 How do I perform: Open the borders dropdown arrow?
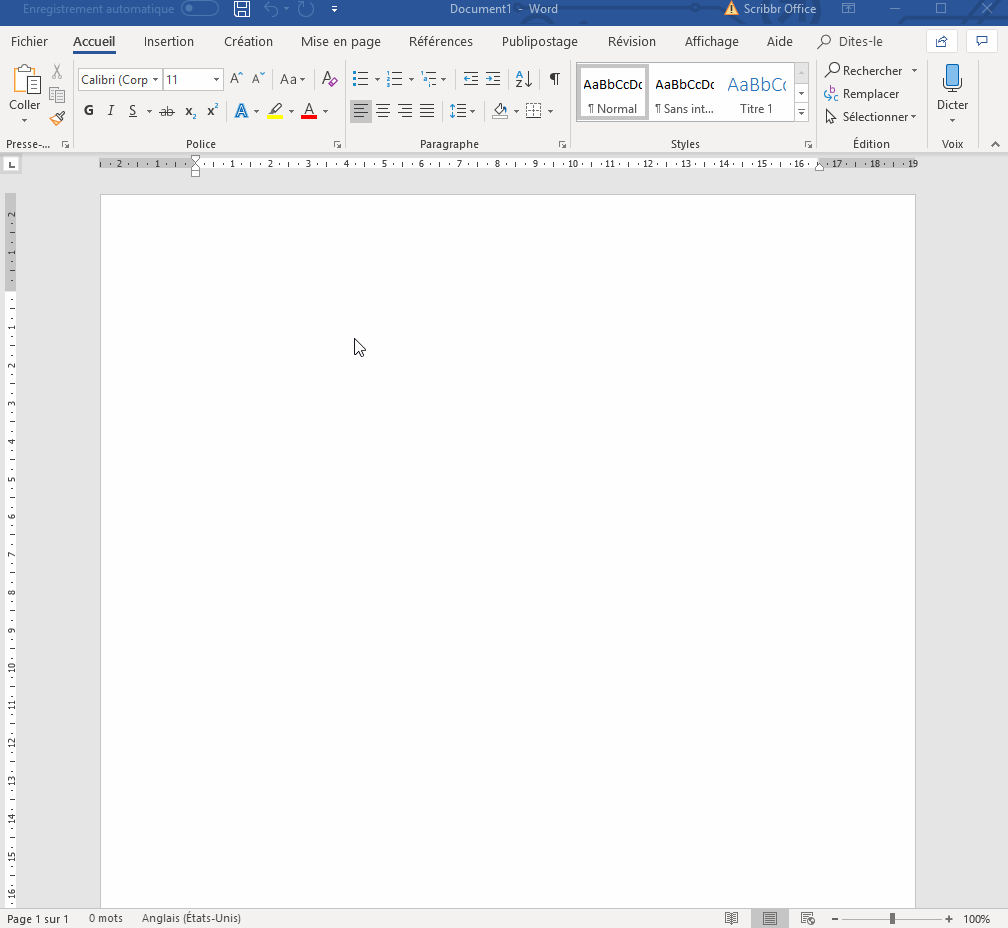coord(551,111)
